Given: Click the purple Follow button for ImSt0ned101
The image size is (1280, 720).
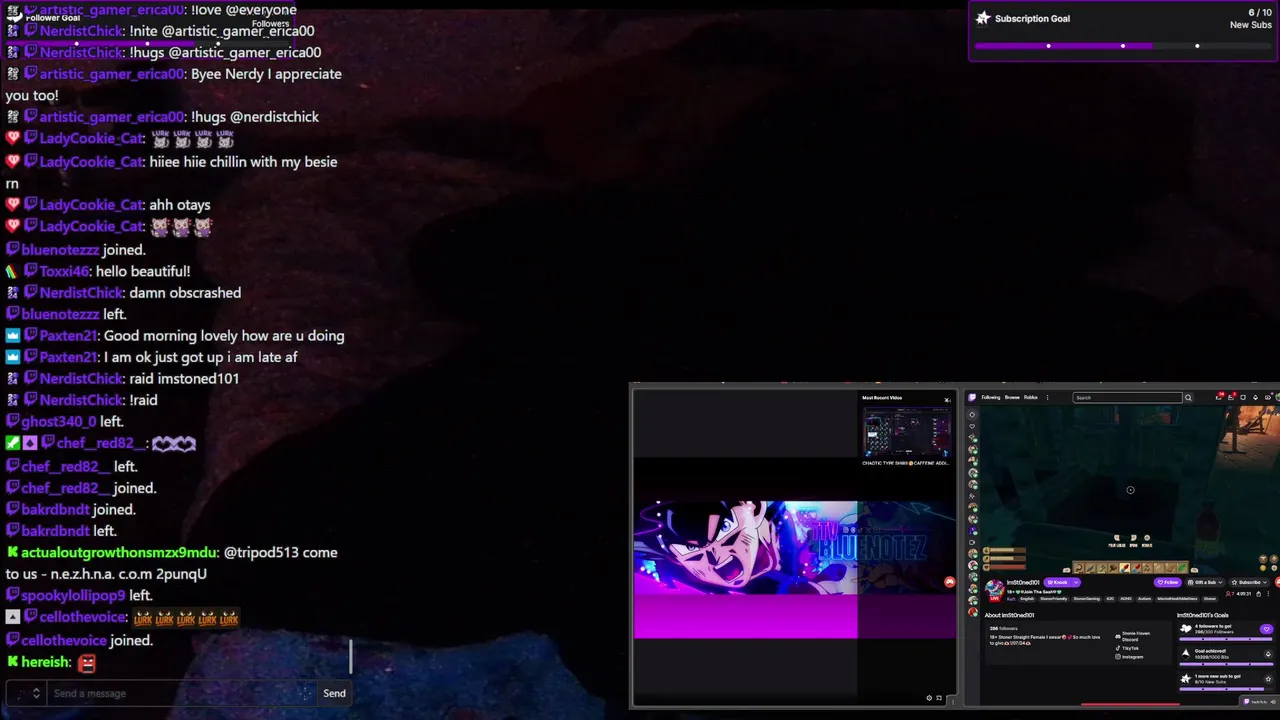Looking at the screenshot, I should [x=1168, y=582].
